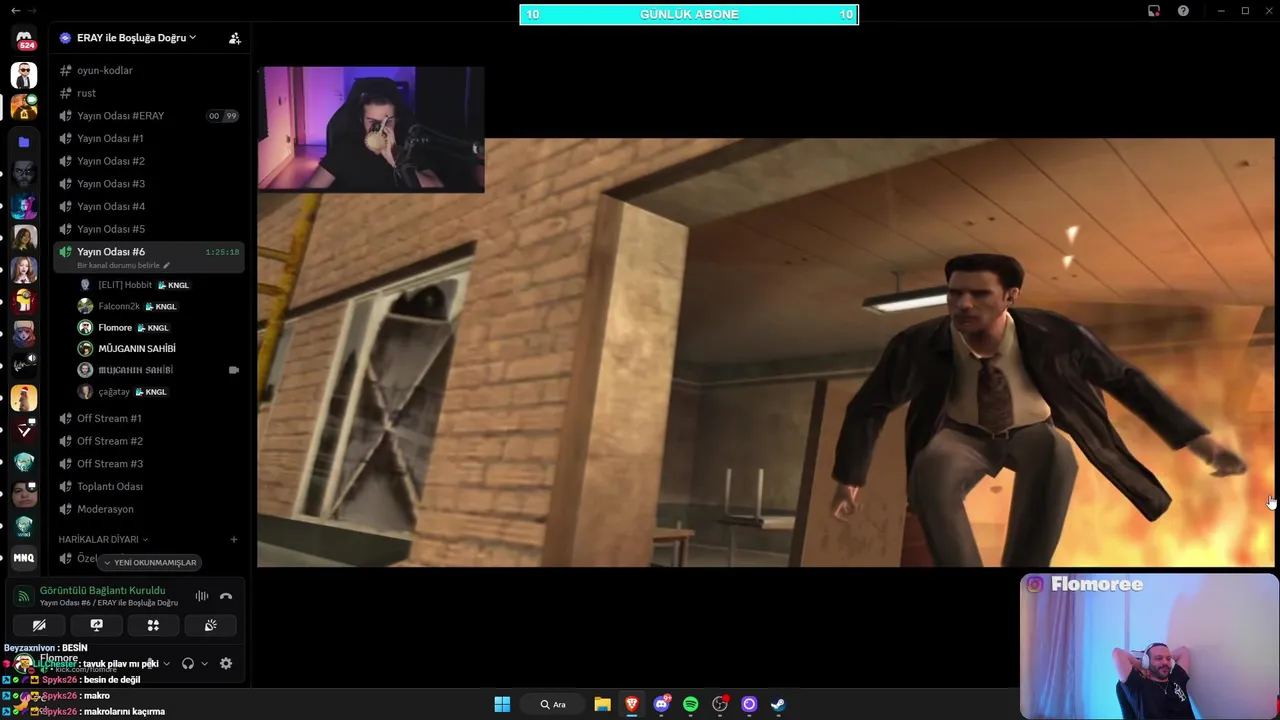Join Moderasyon voice channel

click(150, 509)
